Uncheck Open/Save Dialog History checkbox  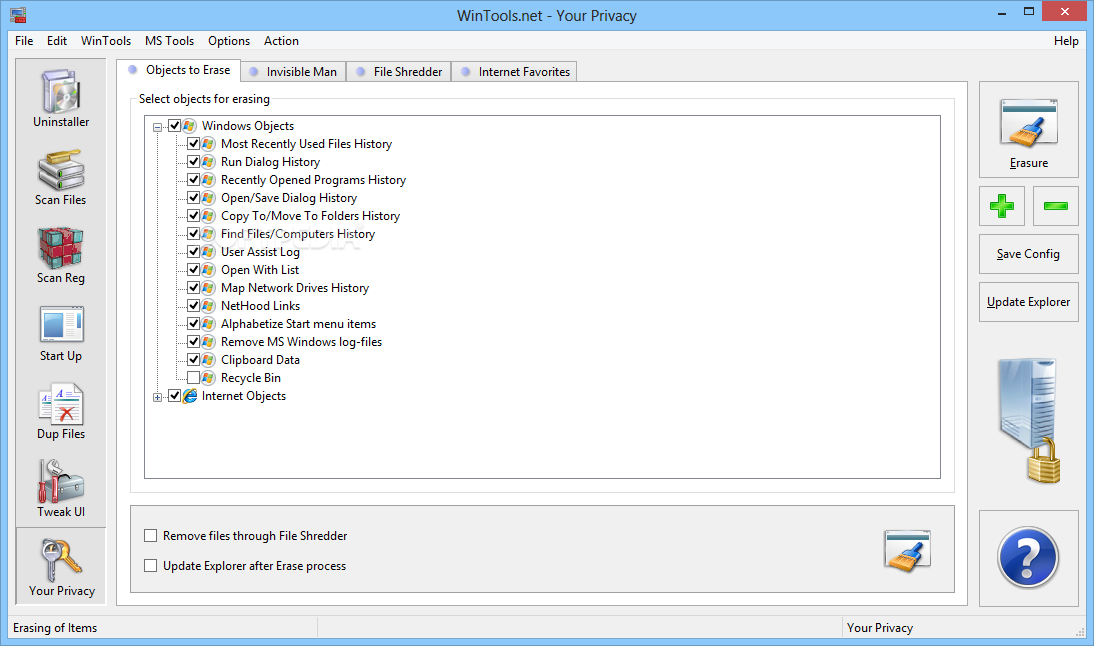(193, 197)
